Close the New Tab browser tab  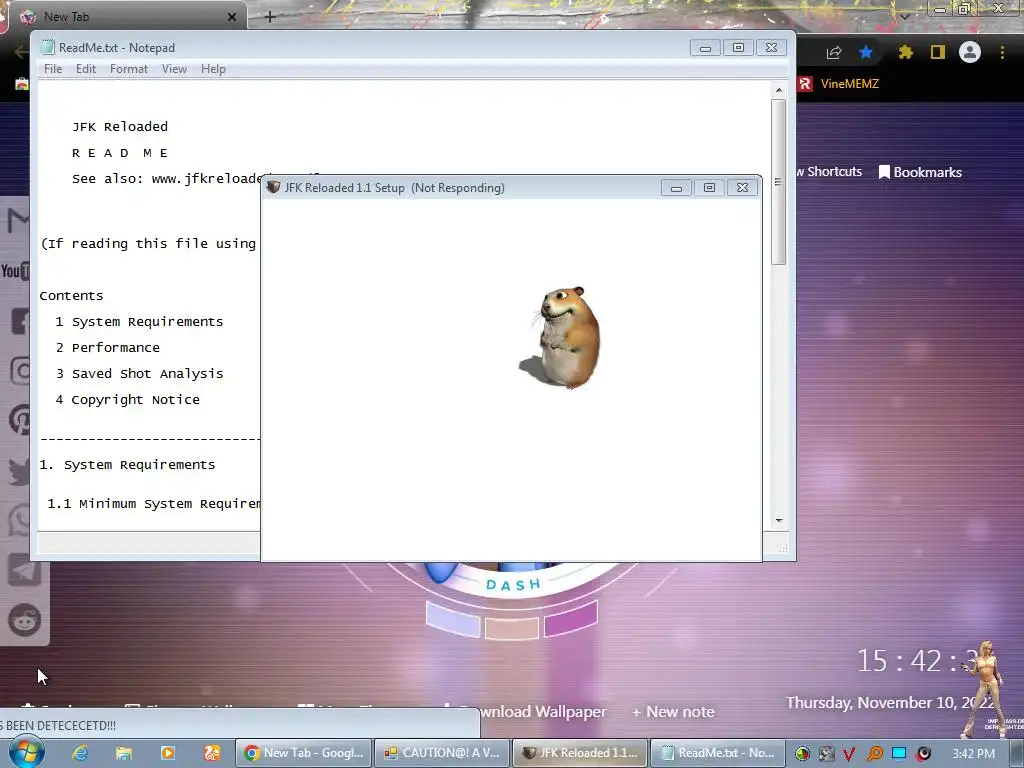(x=232, y=17)
